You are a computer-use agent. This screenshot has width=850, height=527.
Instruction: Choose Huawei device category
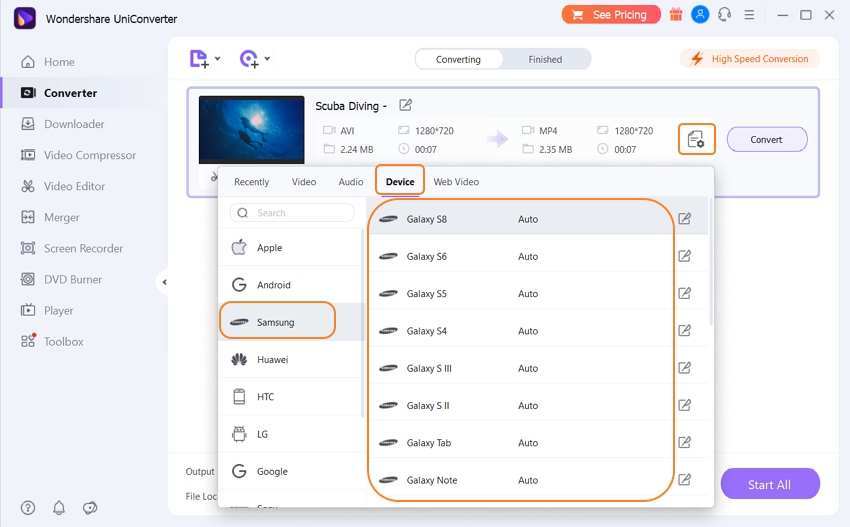tap(290, 359)
